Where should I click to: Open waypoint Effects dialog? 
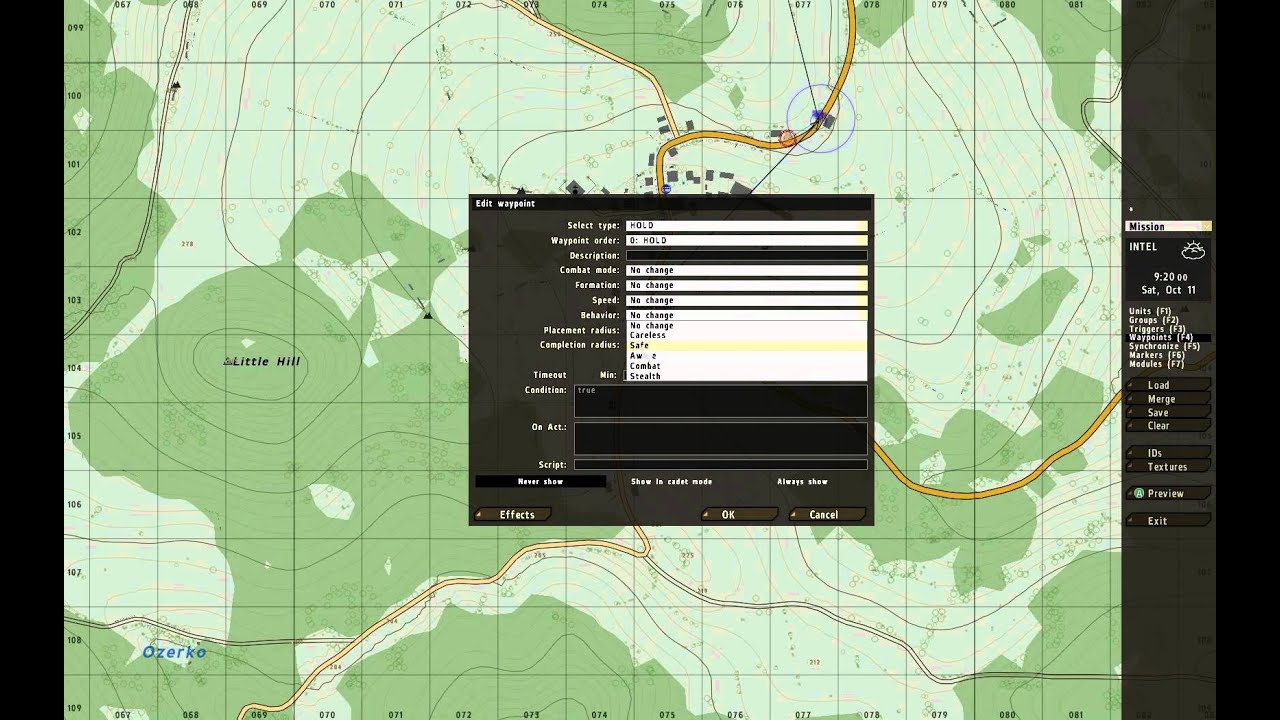[512, 515]
